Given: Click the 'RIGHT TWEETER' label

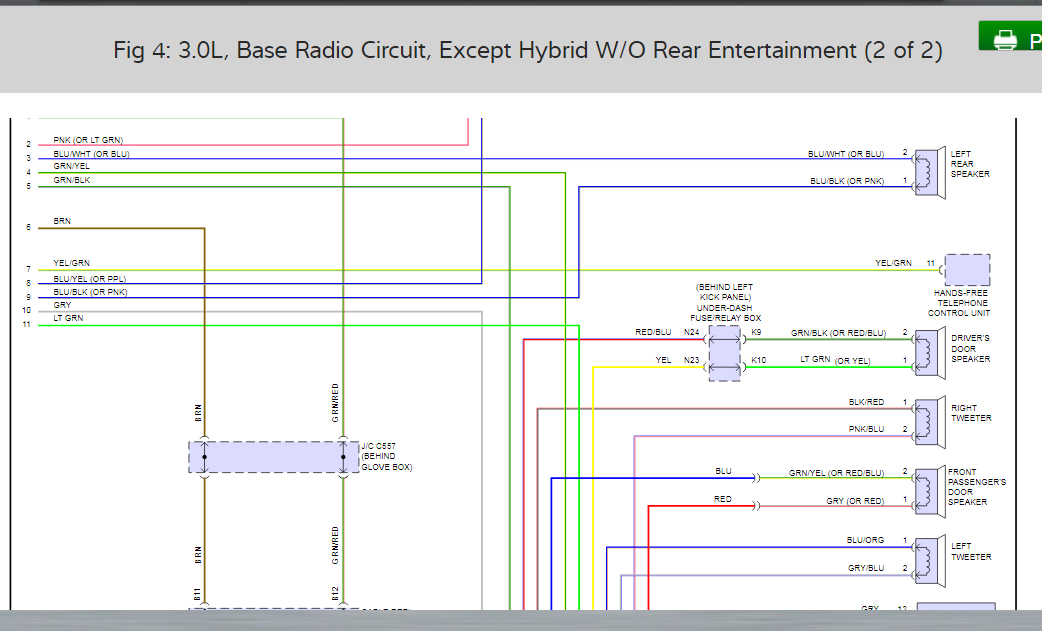Looking at the screenshot, I should [971, 413].
